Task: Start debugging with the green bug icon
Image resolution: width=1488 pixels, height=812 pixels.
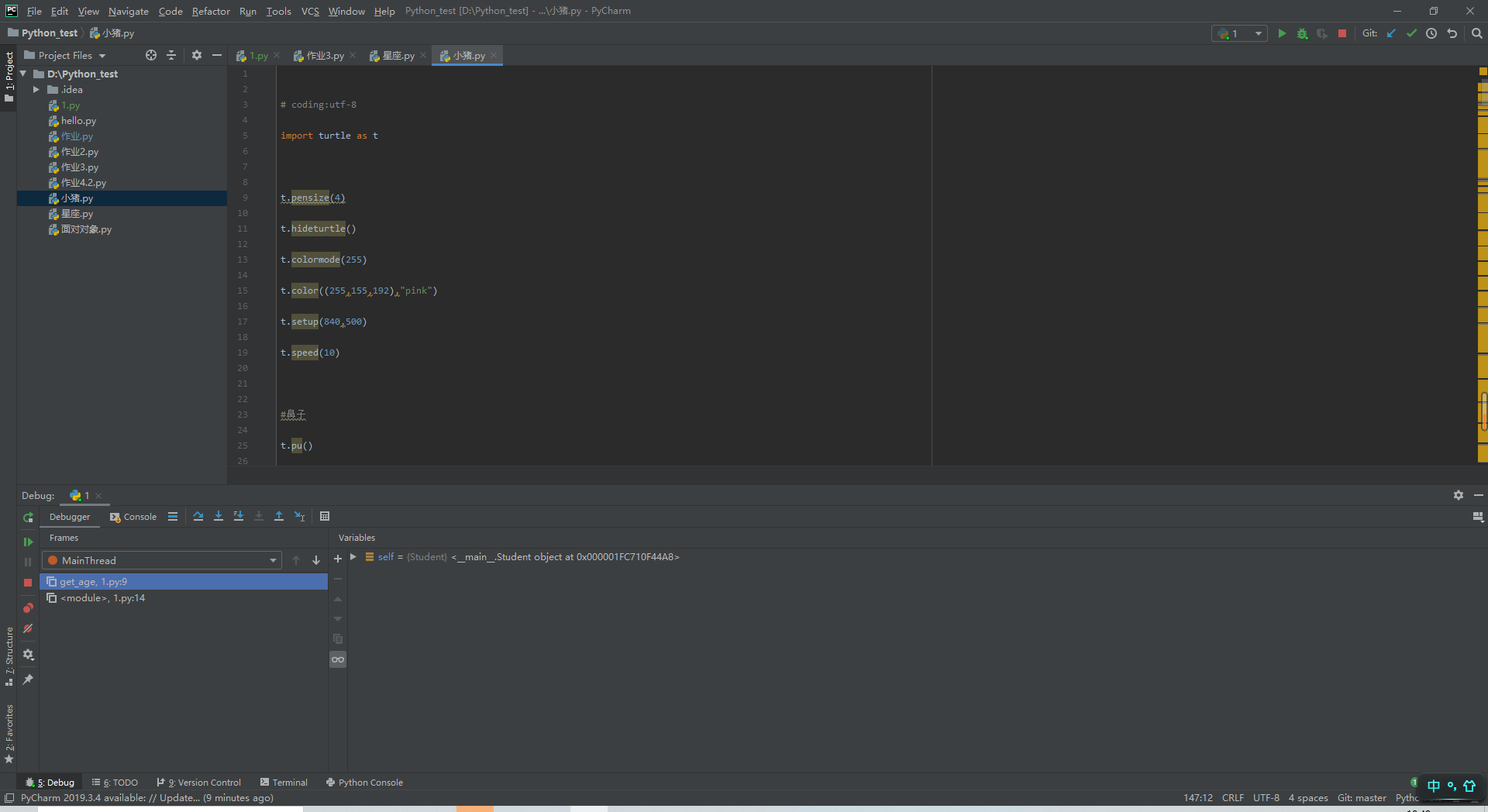Action: coord(1302,33)
